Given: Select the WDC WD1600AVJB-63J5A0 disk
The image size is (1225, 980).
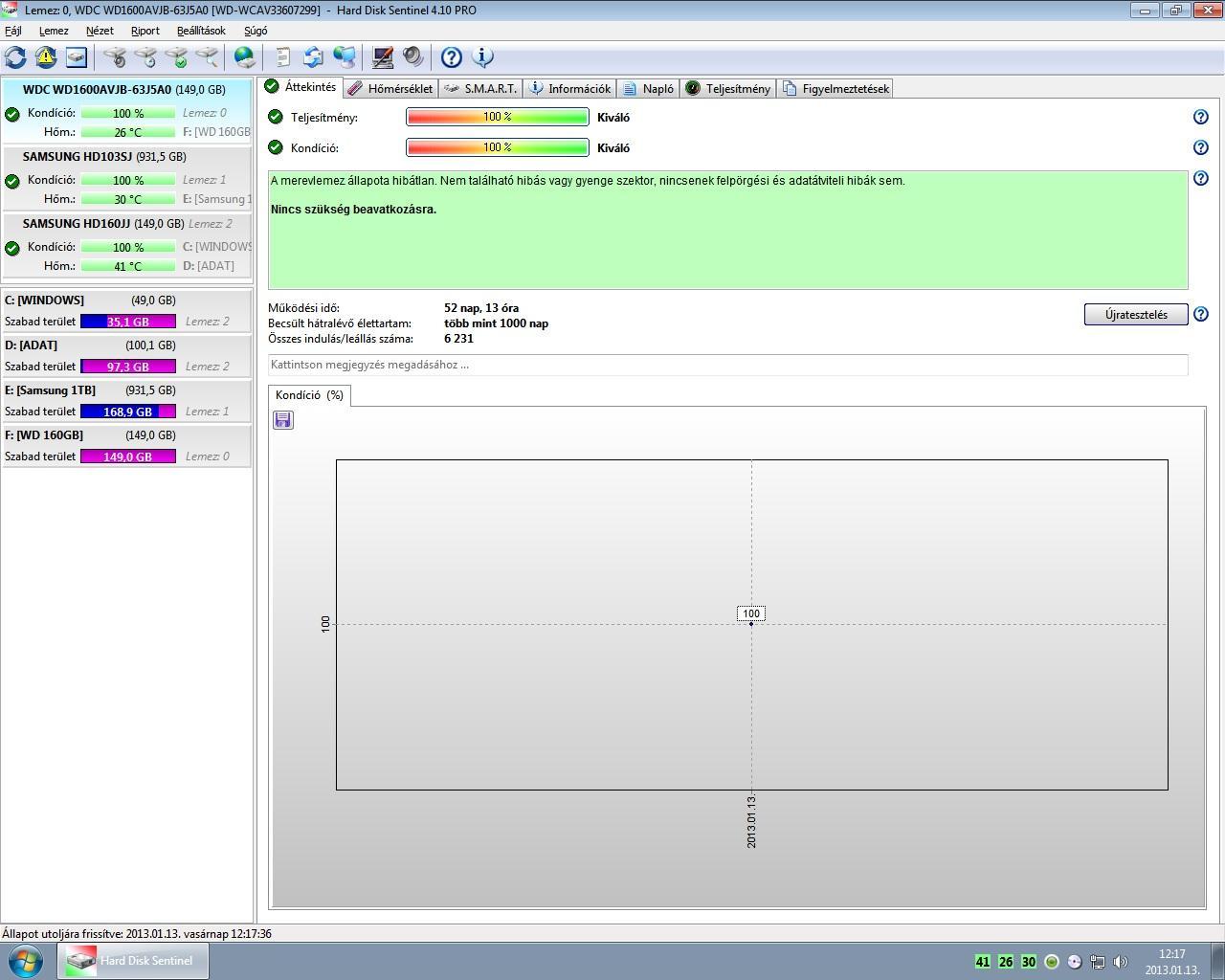Looking at the screenshot, I should (x=126, y=110).
